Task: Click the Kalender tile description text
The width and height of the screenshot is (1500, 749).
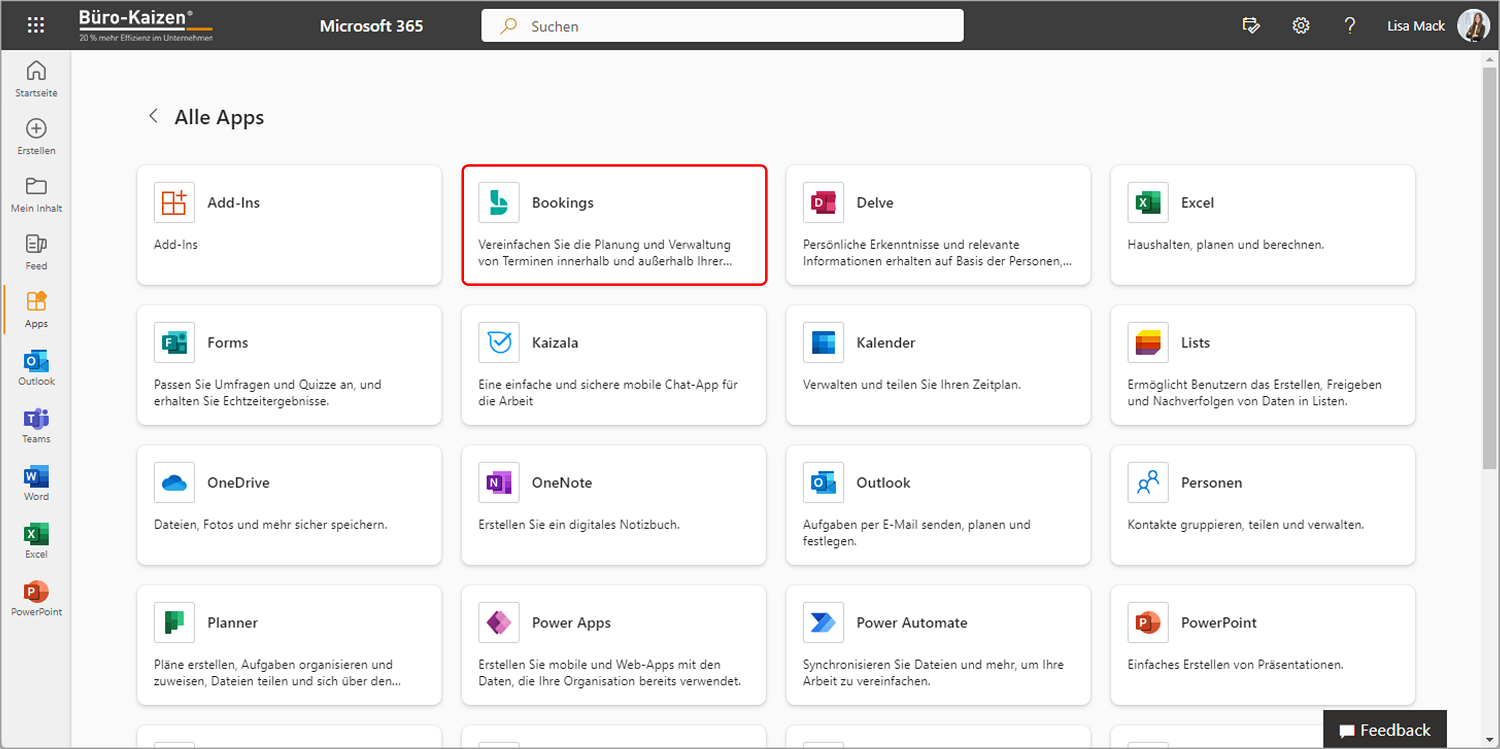Action: click(x=912, y=384)
